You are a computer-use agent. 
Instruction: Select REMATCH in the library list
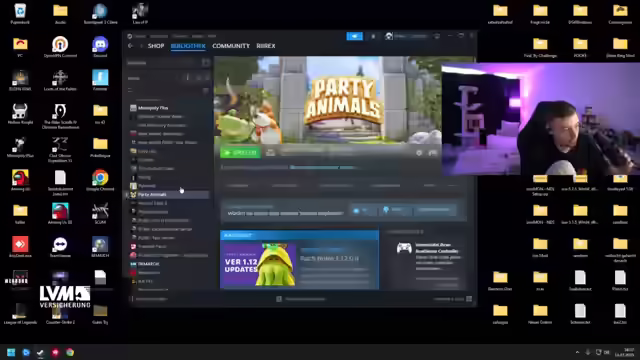click(149, 264)
